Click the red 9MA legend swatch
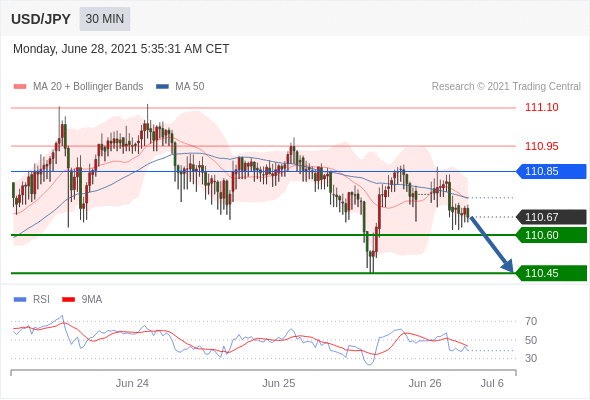This screenshot has width=590, height=400. click(x=68, y=300)
